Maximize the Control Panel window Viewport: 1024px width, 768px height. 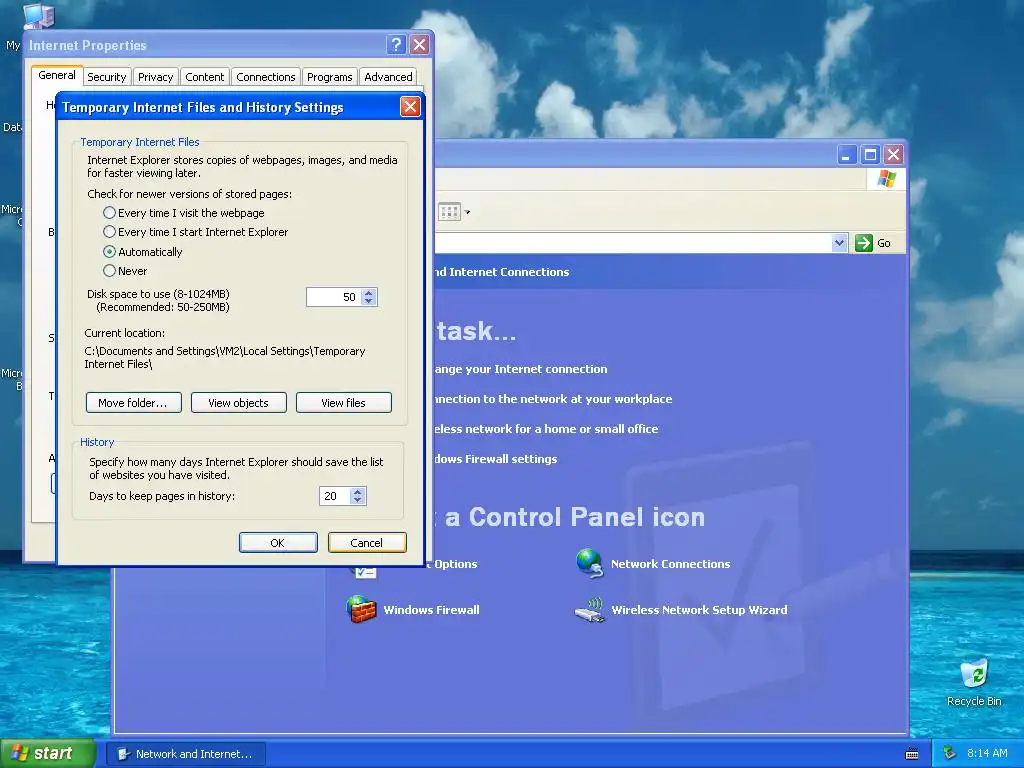pos(871,155)
